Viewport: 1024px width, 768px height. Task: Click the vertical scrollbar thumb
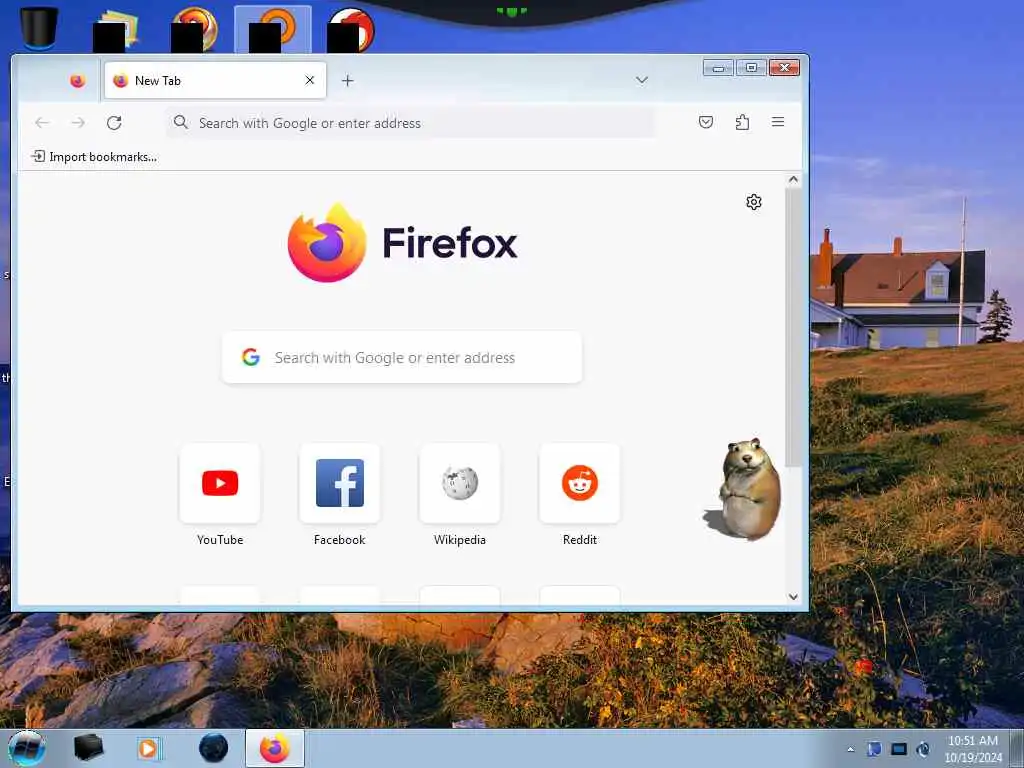click(x=793, y=327)
